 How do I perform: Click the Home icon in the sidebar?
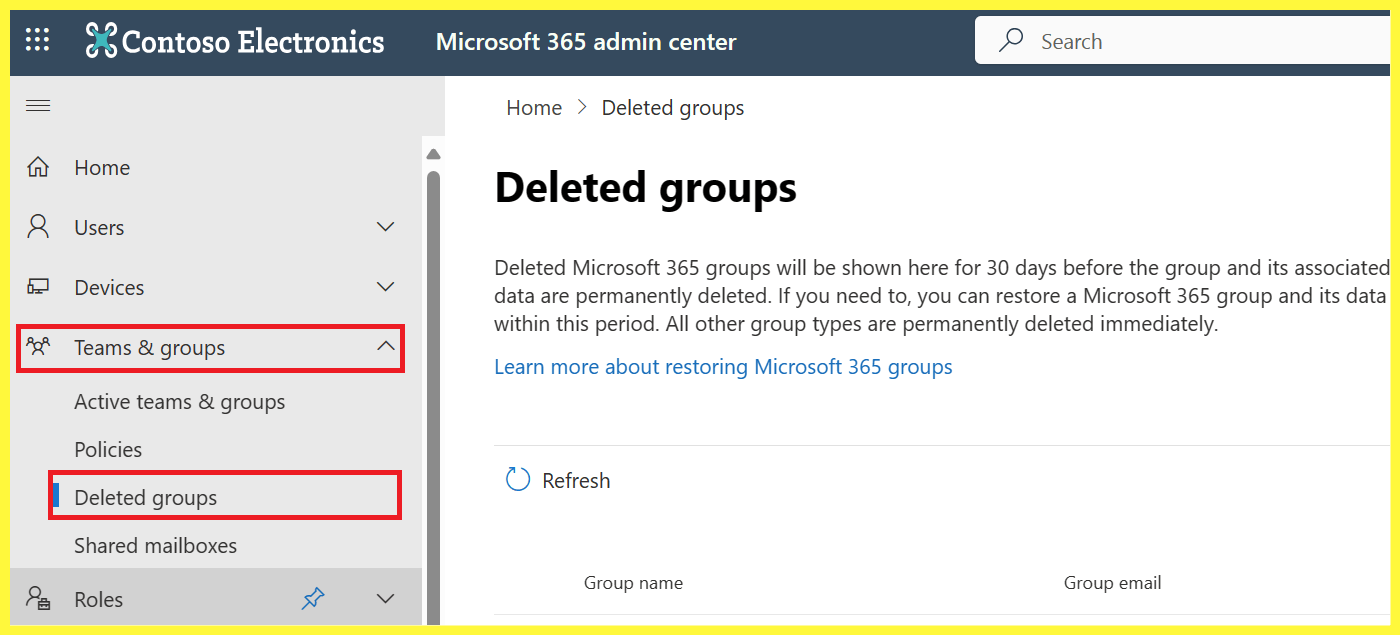pyautogui.click(x=38, y=167)
